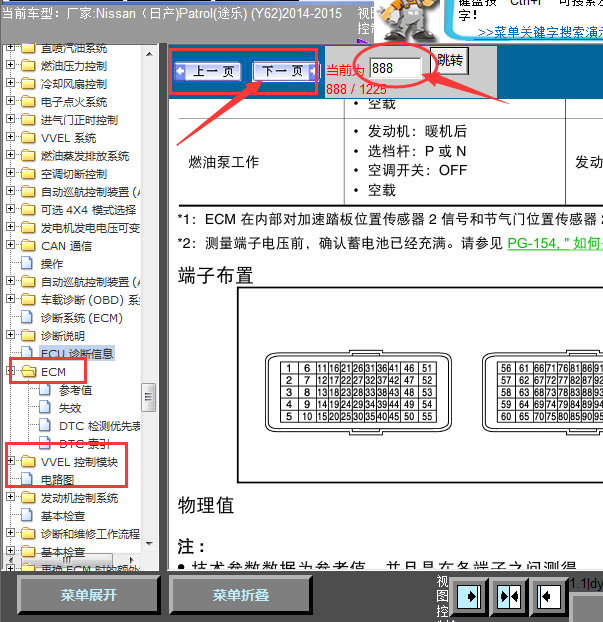Click the 诊断说明 folder icon
603x622 pixels.
[28, 336]
